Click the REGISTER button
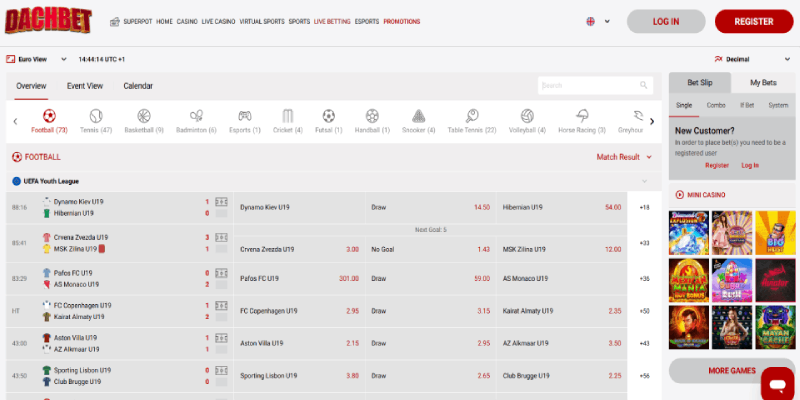 753,21
